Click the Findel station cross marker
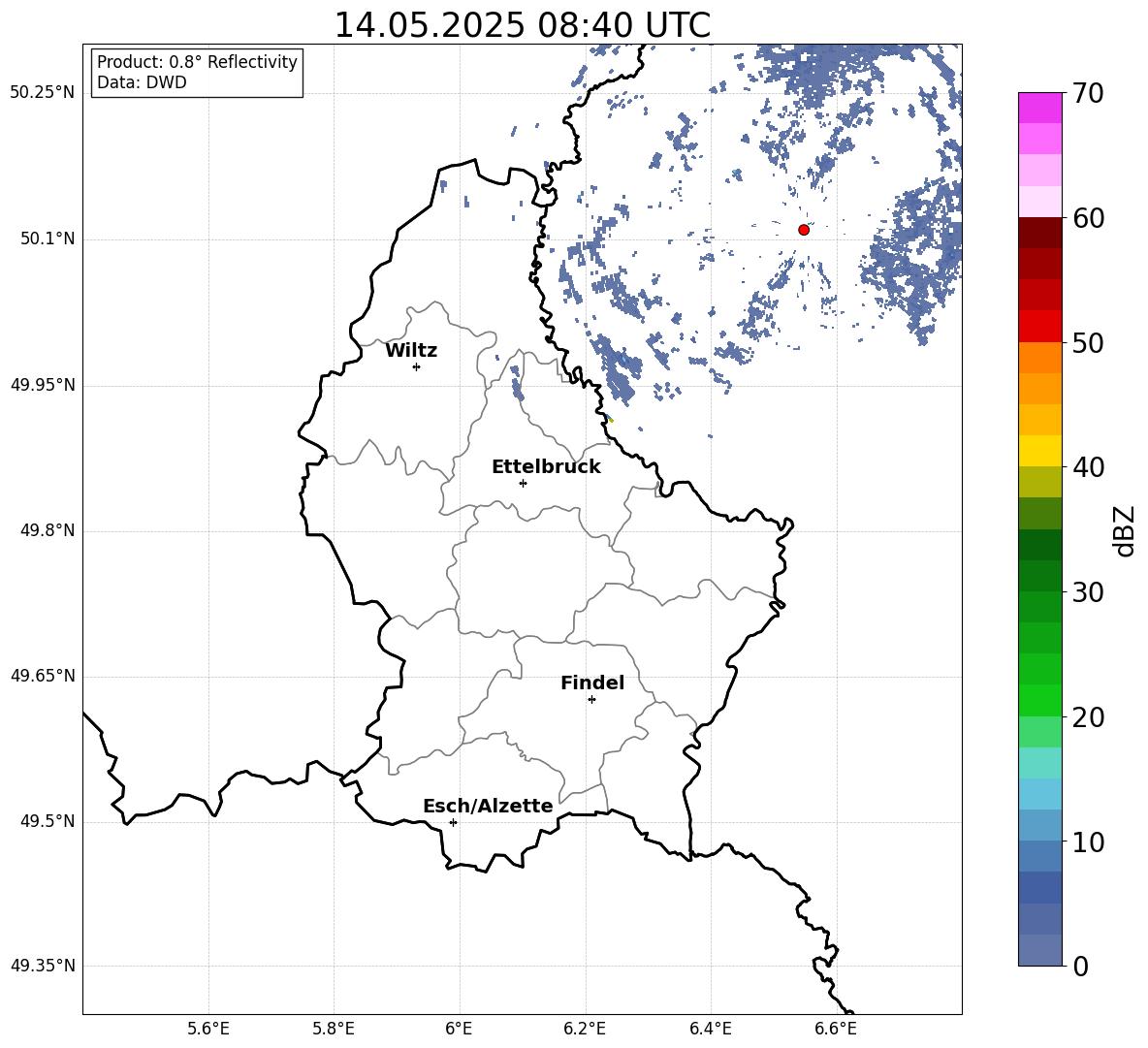The width and height of the screenshot is (1148, 1048). click(591, 700)
